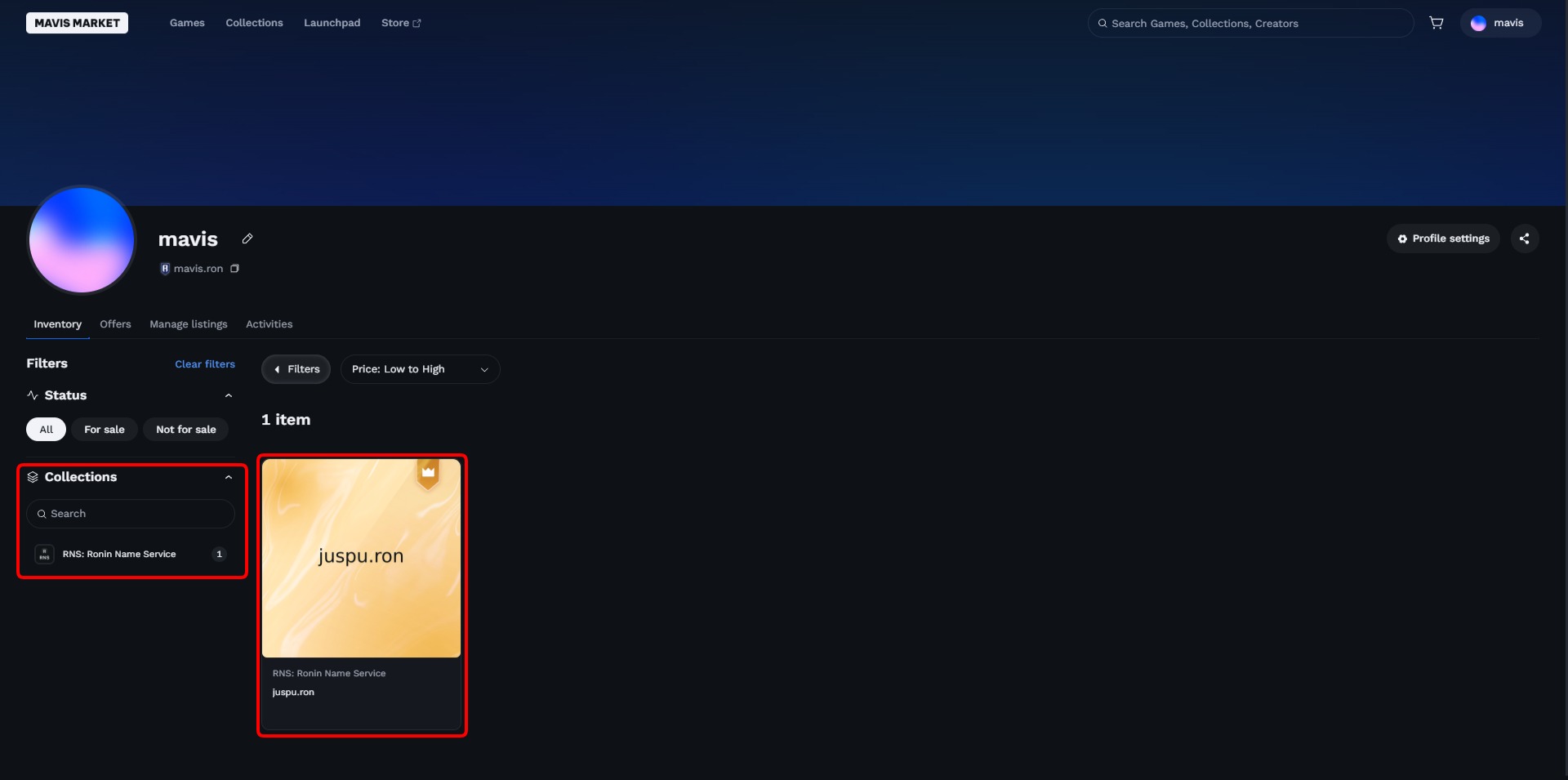1568x780 pixels.
Task: Open the Games menu
Action: pos(187,23)
